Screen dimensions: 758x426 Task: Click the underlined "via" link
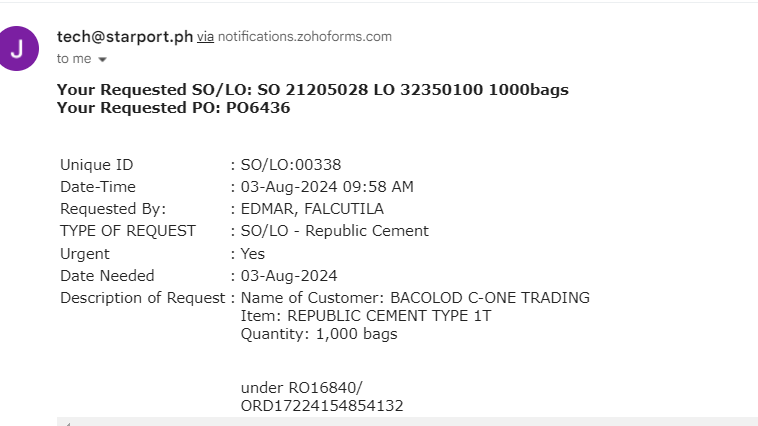pos(205,37)
